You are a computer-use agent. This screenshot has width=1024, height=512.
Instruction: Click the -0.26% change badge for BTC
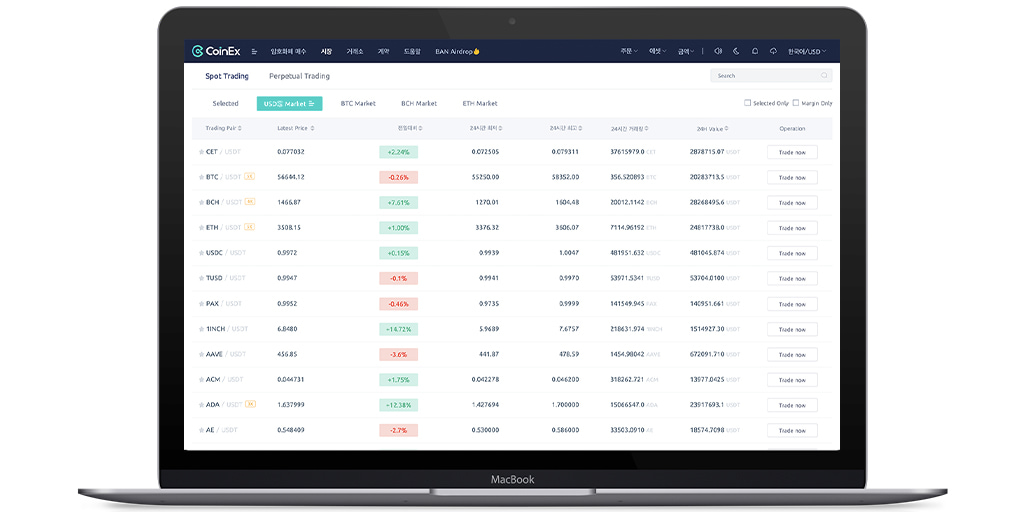398,178
